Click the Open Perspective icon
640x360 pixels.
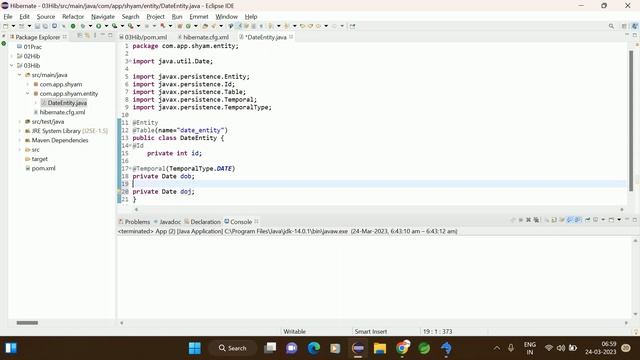point(624,26)
